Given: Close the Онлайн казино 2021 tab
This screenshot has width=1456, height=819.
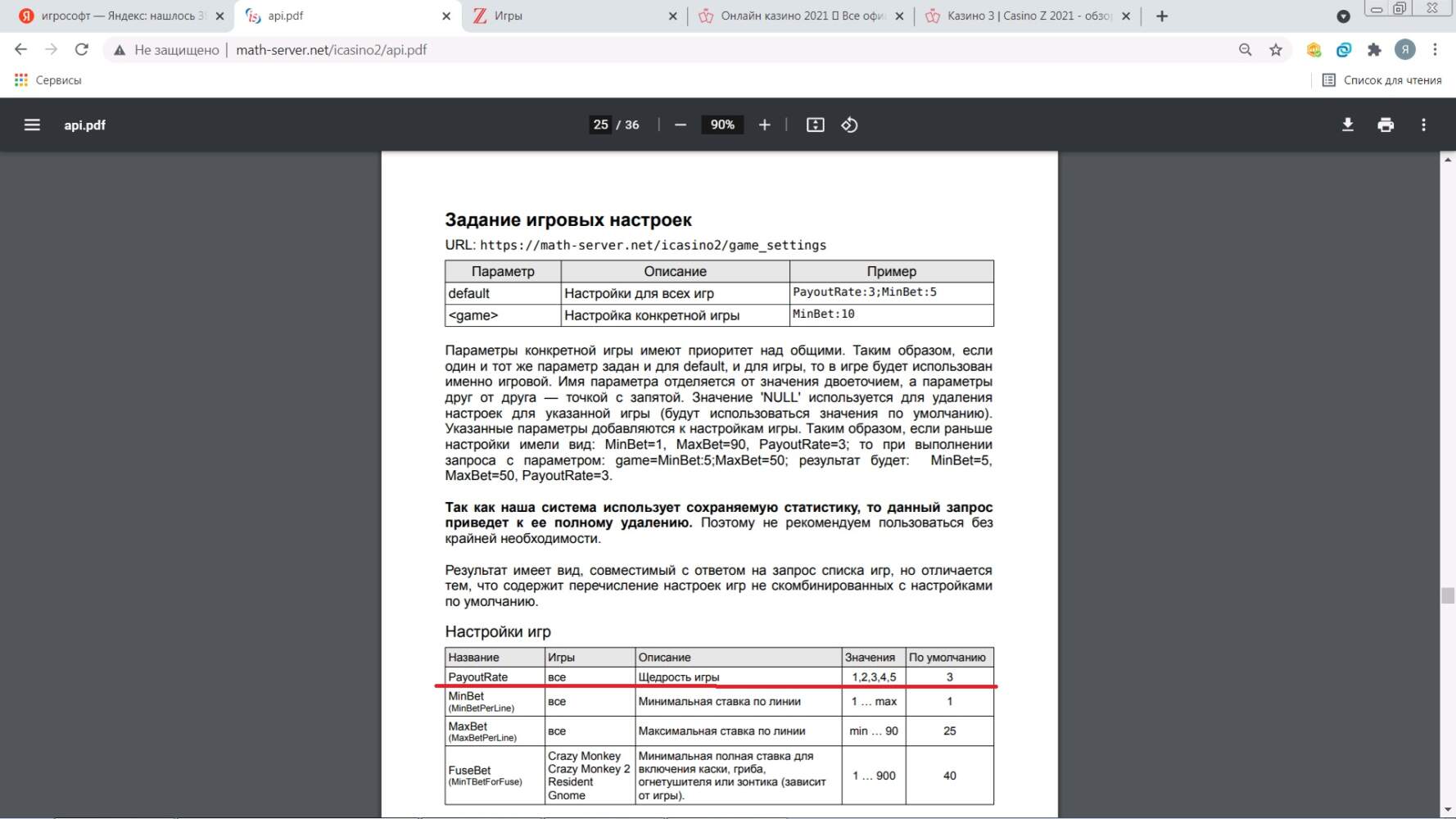Looking at the screenshot, I should tap(899, 16).
